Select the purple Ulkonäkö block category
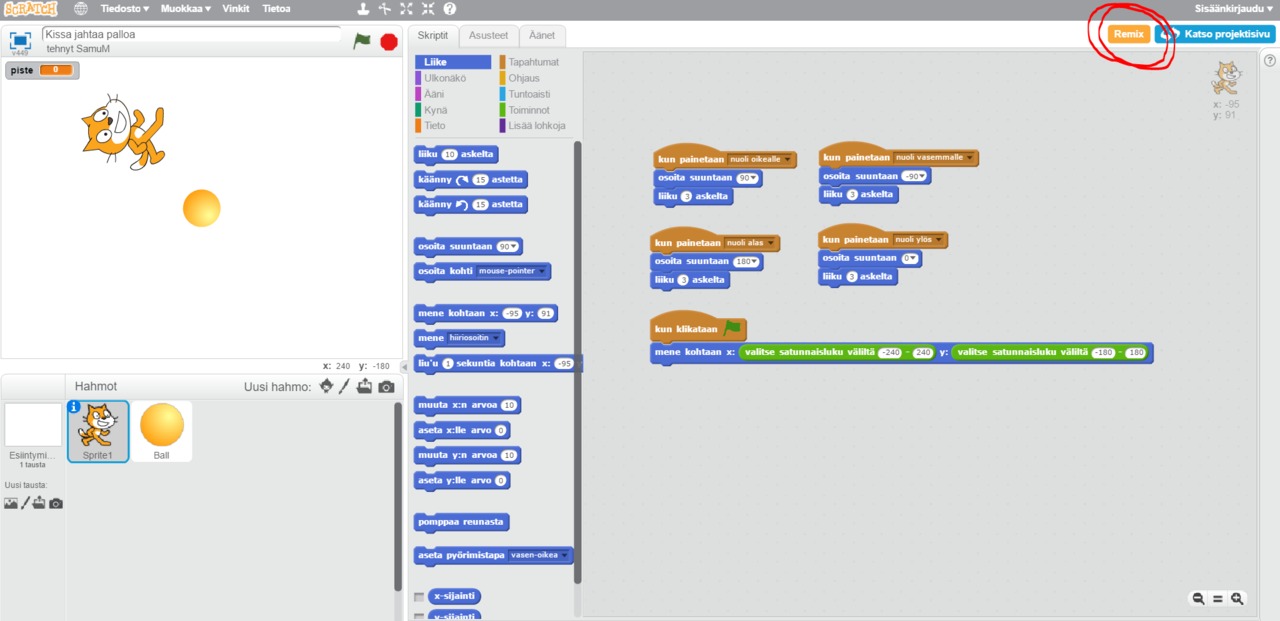This screenshot has width=1280, height=621. pyautogui.click(x=445, y=78)
